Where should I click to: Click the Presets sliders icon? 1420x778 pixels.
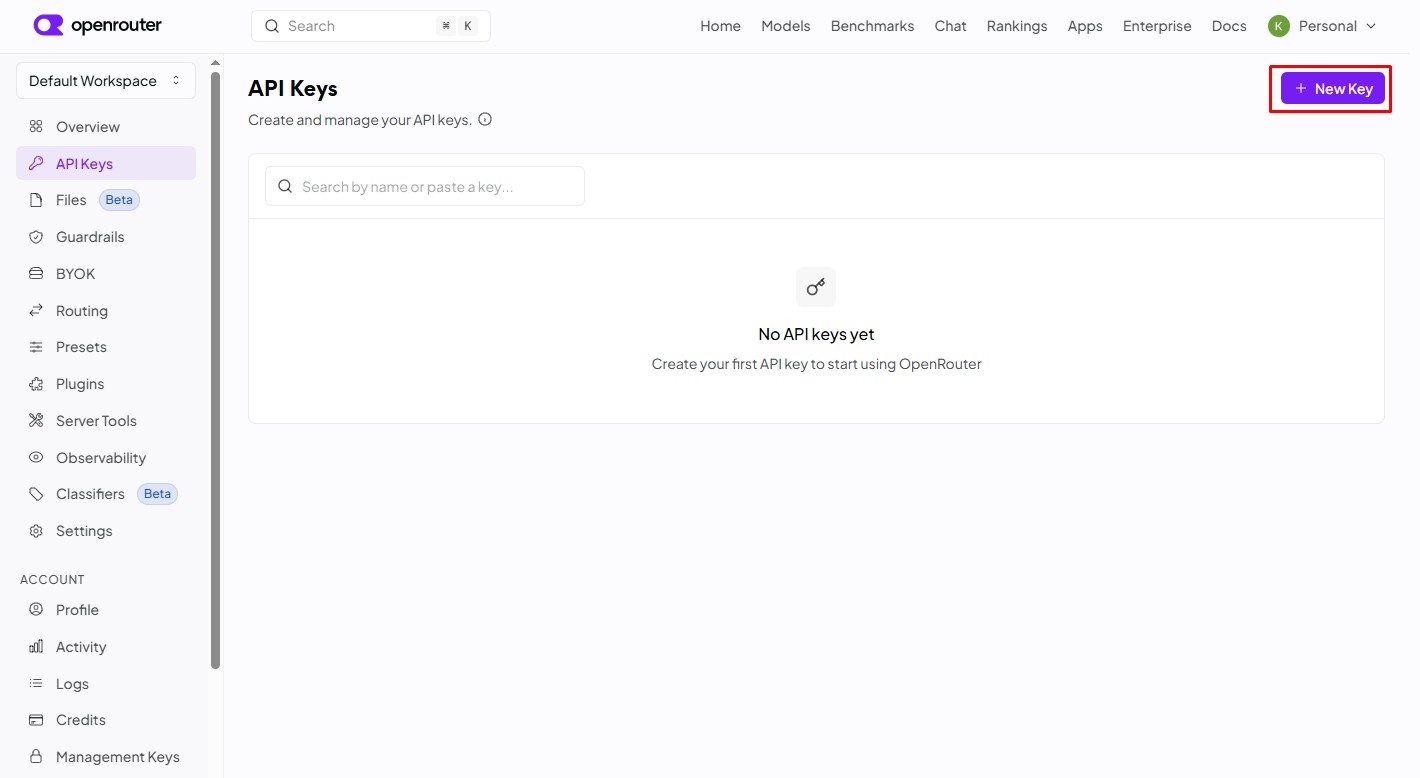(36, 347)
